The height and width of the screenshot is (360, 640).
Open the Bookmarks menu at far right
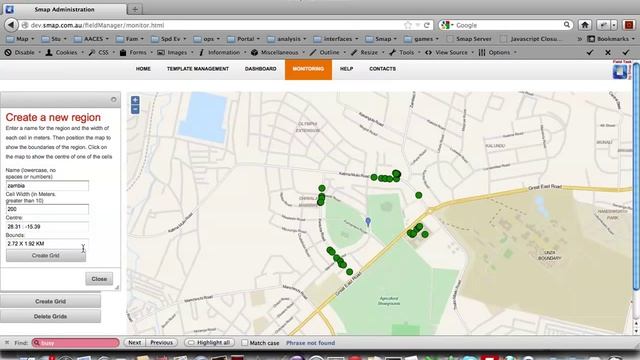(611, 39)
